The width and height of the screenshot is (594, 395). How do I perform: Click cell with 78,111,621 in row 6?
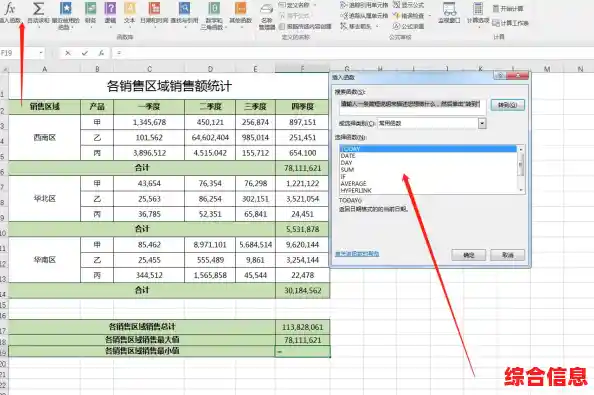click(x=303, y=168)
